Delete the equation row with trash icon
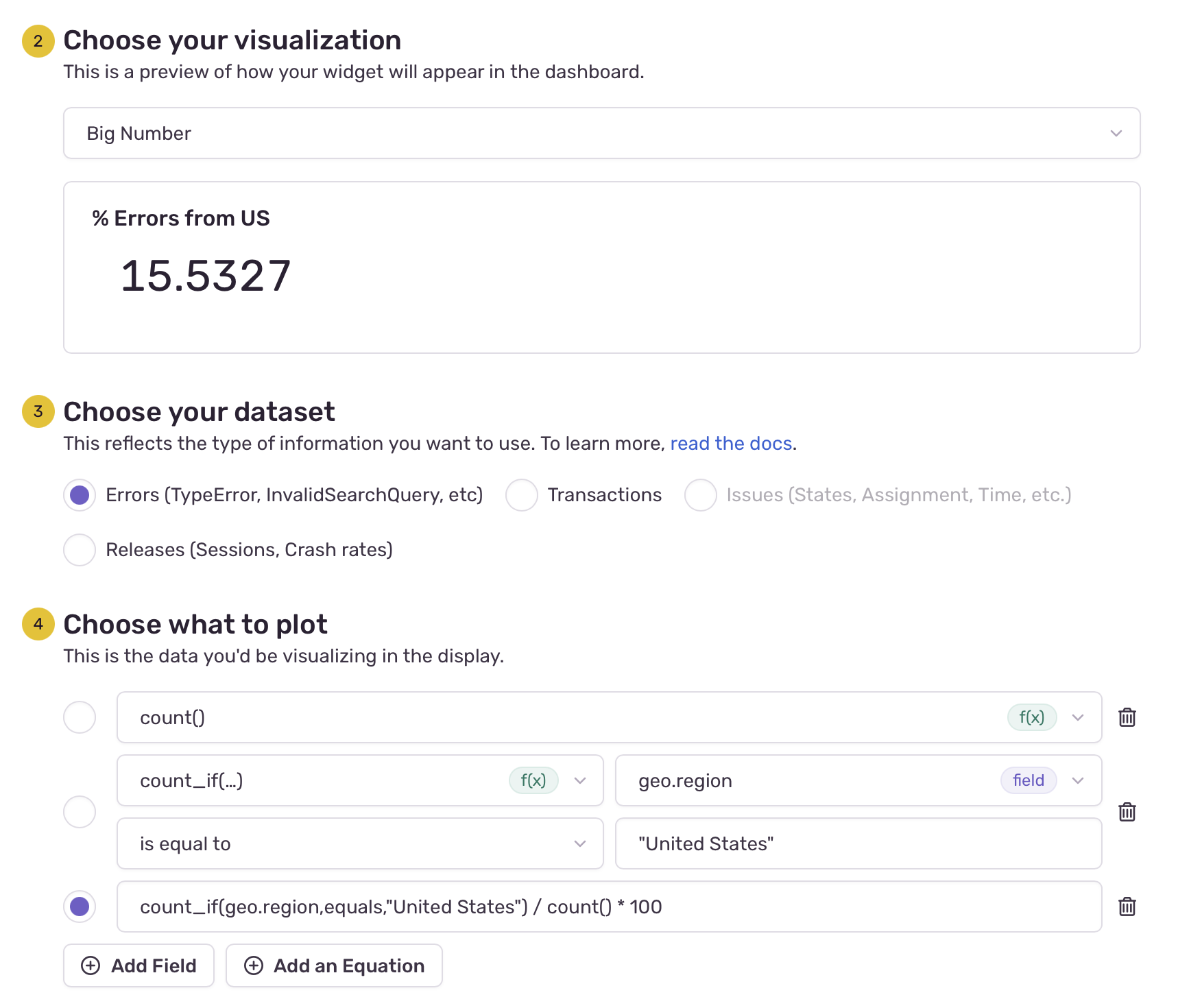Viewport: 1178px width, 1008px height. click(1127, 907)
